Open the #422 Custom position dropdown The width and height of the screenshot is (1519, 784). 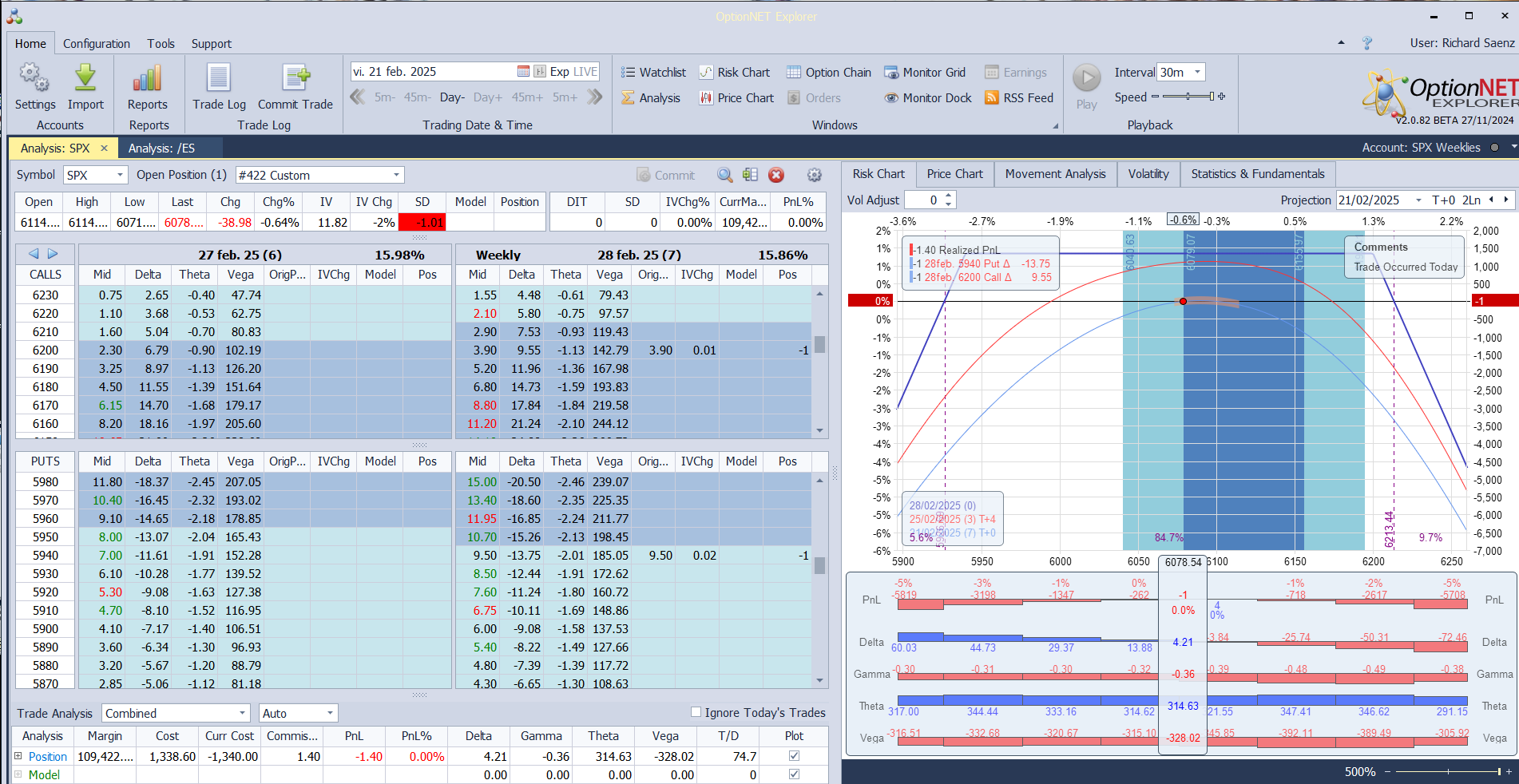(x=396, y=176)
